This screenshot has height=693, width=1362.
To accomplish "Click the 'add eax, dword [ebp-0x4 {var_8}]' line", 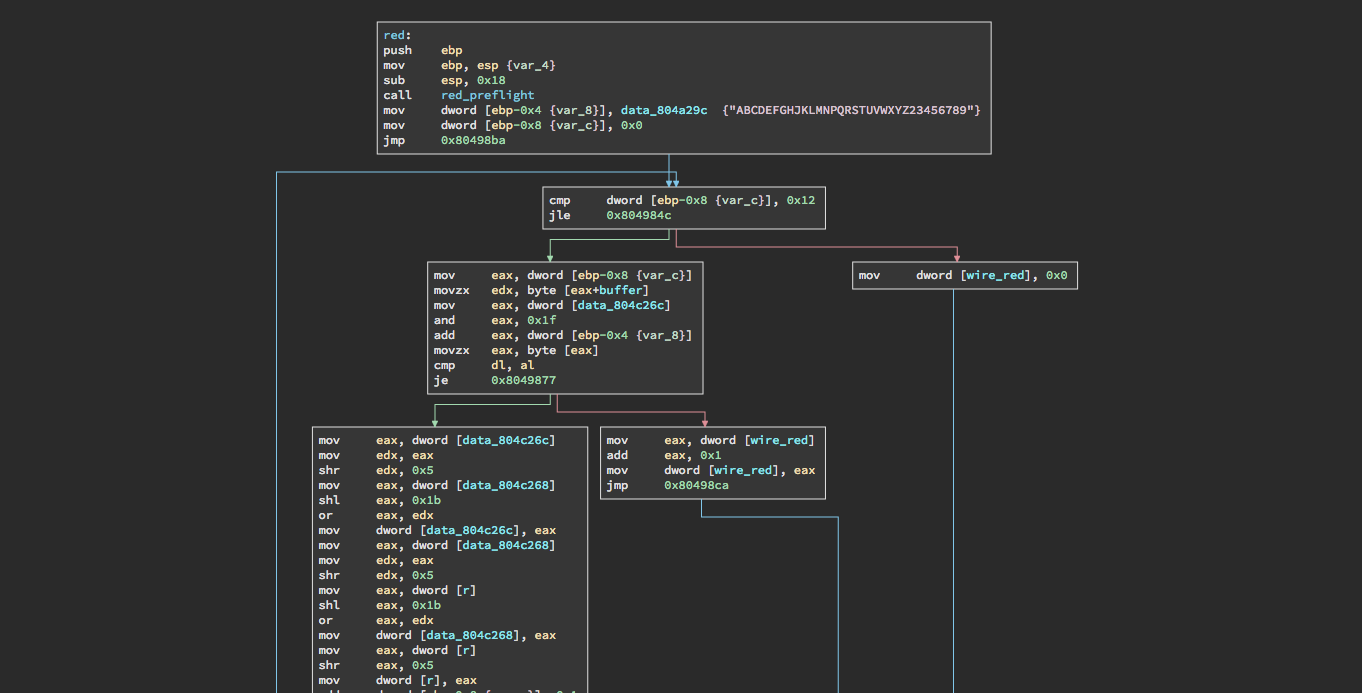I will tap(563, 335).
